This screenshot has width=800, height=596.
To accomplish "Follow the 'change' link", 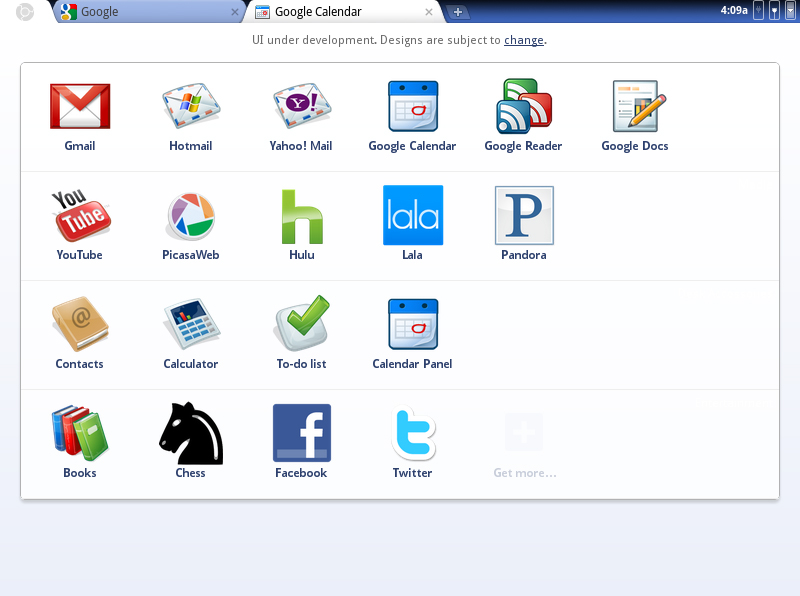I will (523, 40).
